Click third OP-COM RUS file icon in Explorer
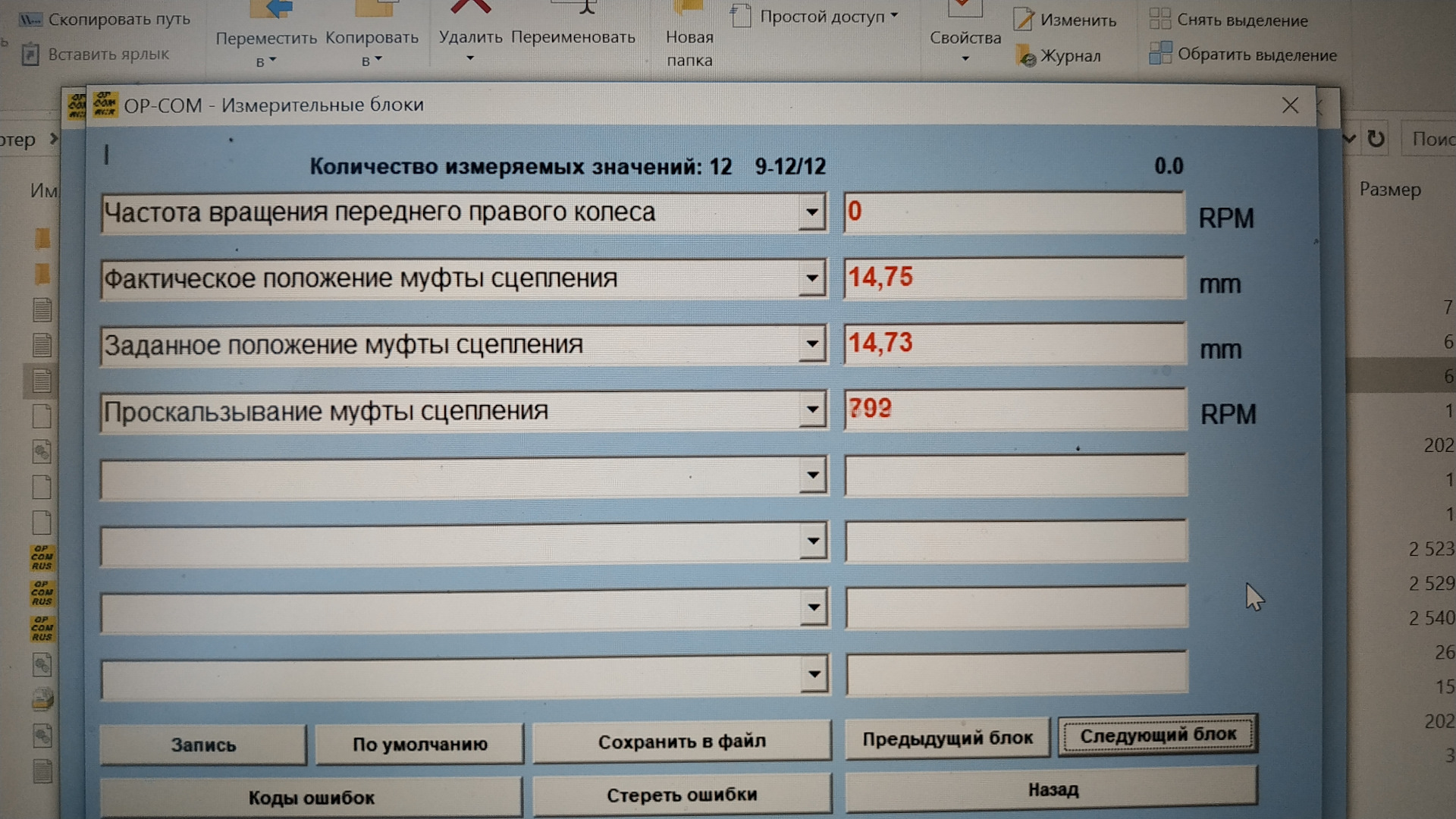1456x819 pixels. point(42,629)
